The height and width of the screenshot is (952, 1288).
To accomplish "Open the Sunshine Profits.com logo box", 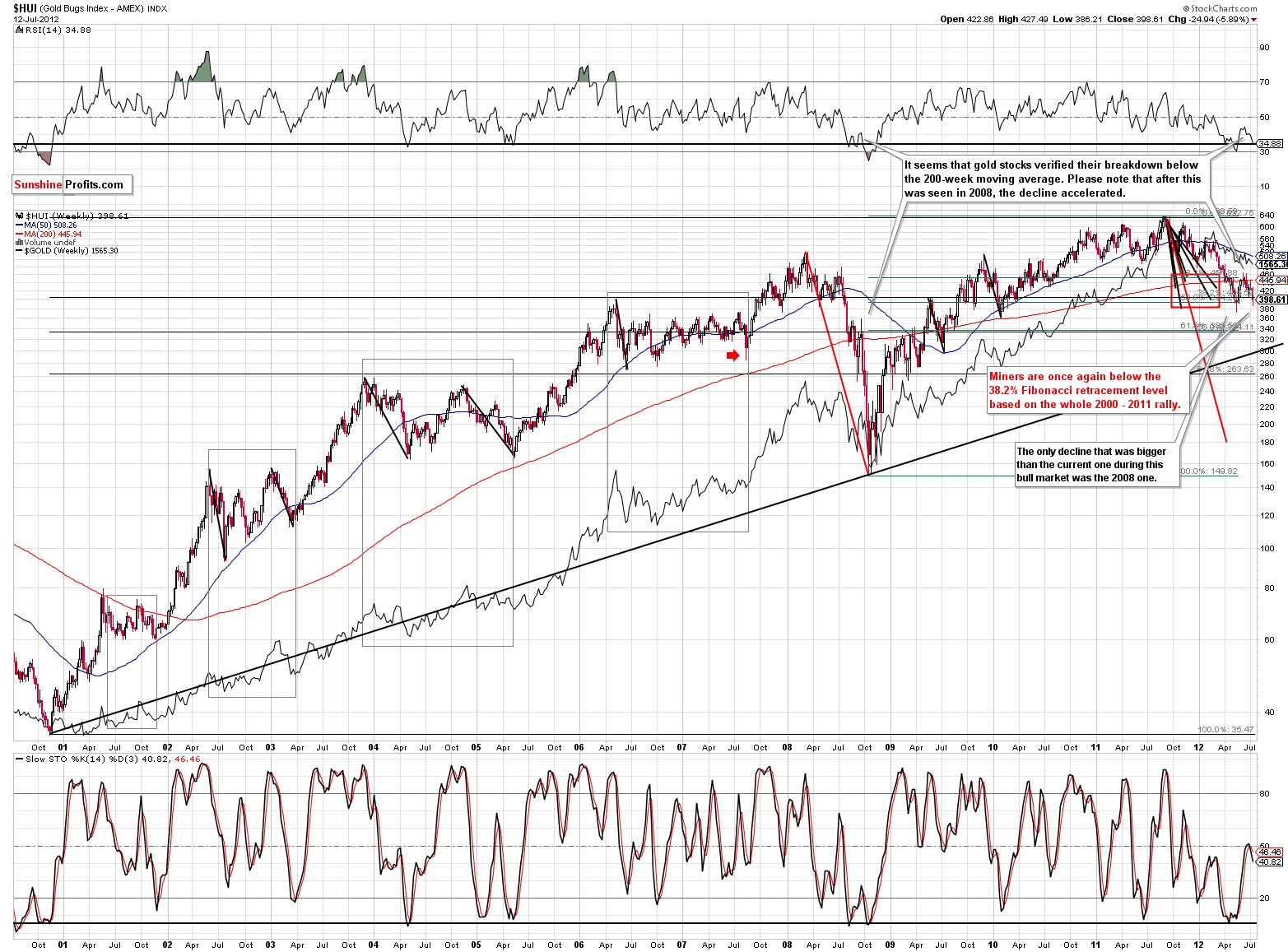I will coord(72,184).
